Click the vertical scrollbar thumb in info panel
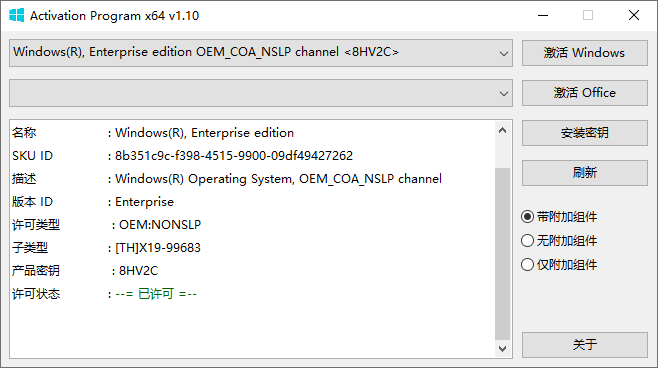 pyautogui.click(x=502, y=253)
